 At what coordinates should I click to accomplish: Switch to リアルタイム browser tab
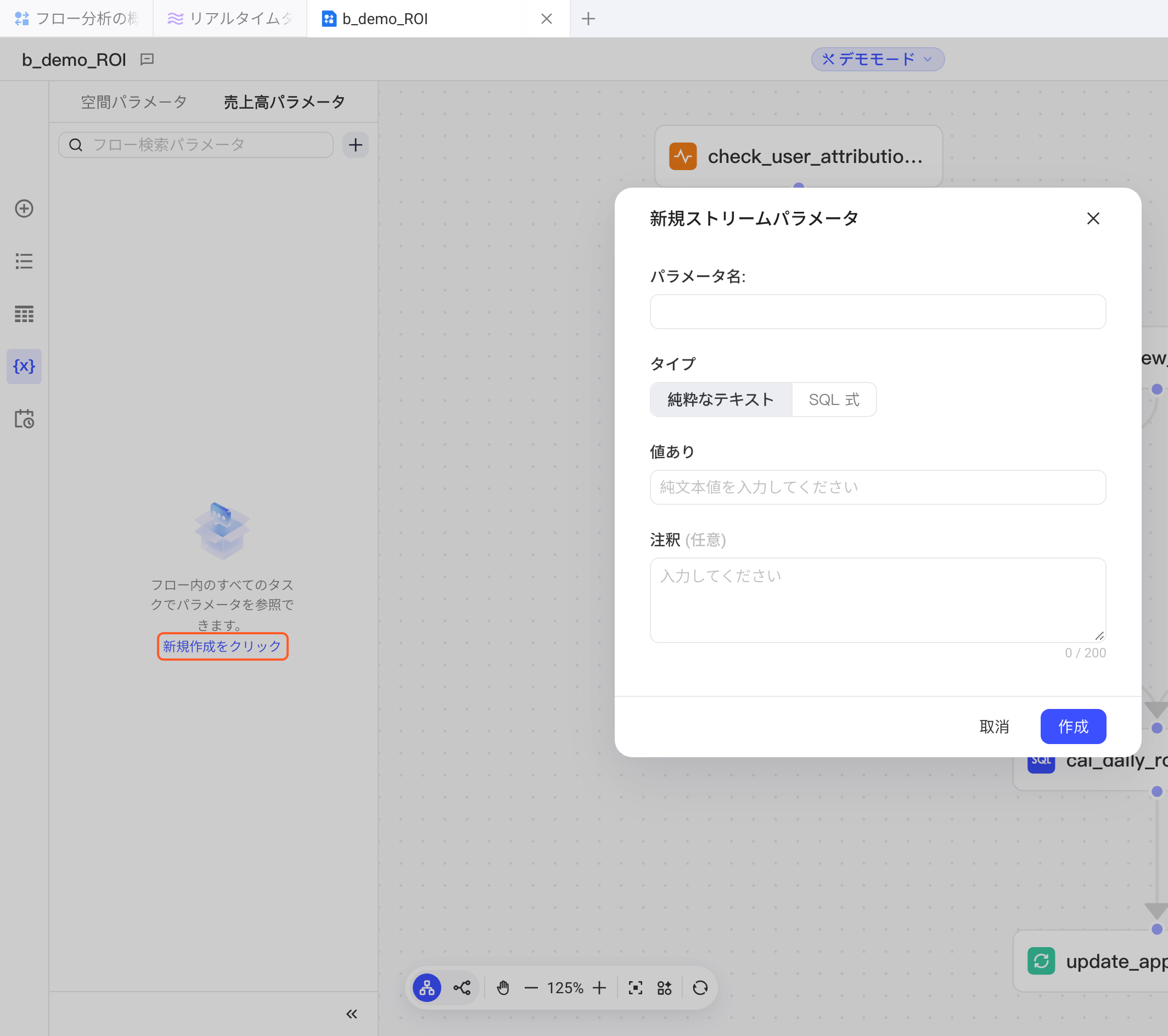231,19
